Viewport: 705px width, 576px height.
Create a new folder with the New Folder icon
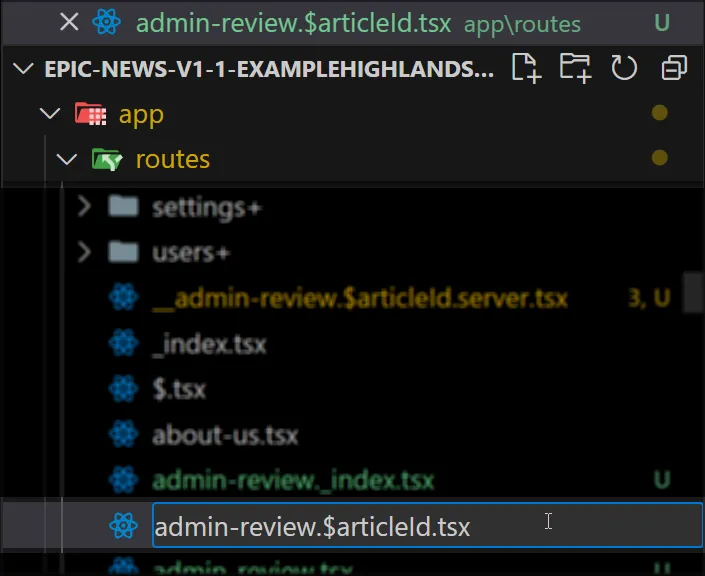point(575,68)
